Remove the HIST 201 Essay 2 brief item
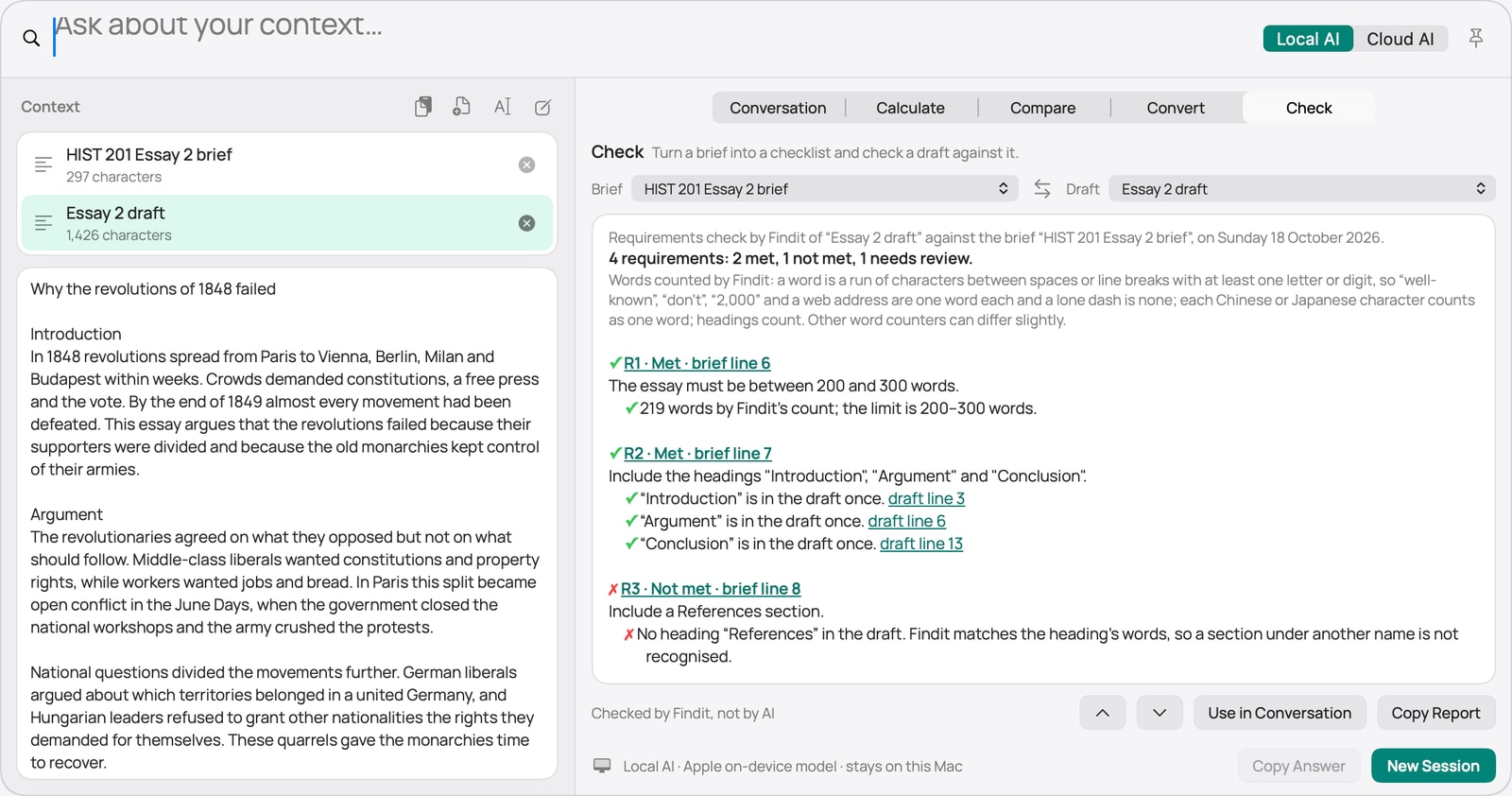The image size is (1512, 796). [527, 164]
